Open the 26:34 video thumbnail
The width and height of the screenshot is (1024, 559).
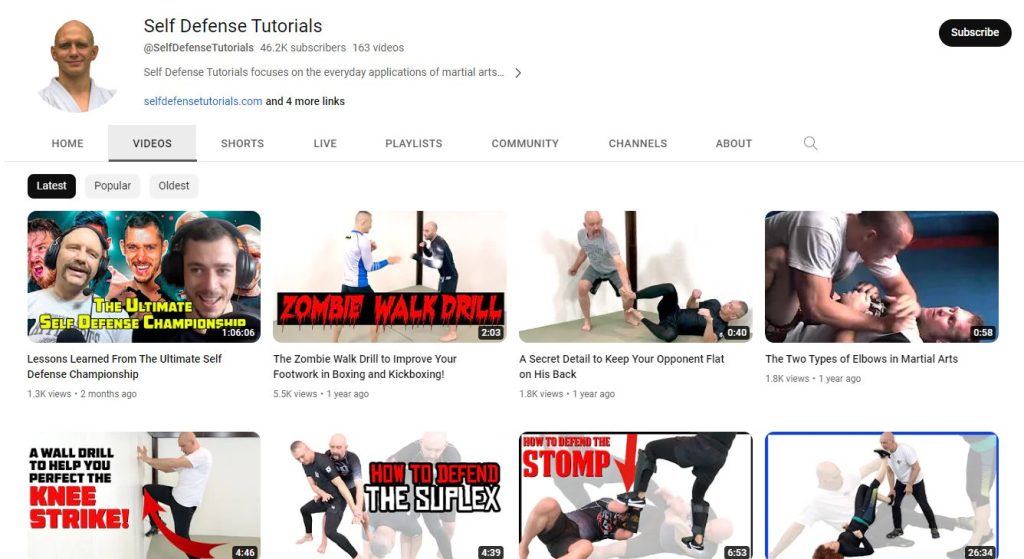point(882,495)
